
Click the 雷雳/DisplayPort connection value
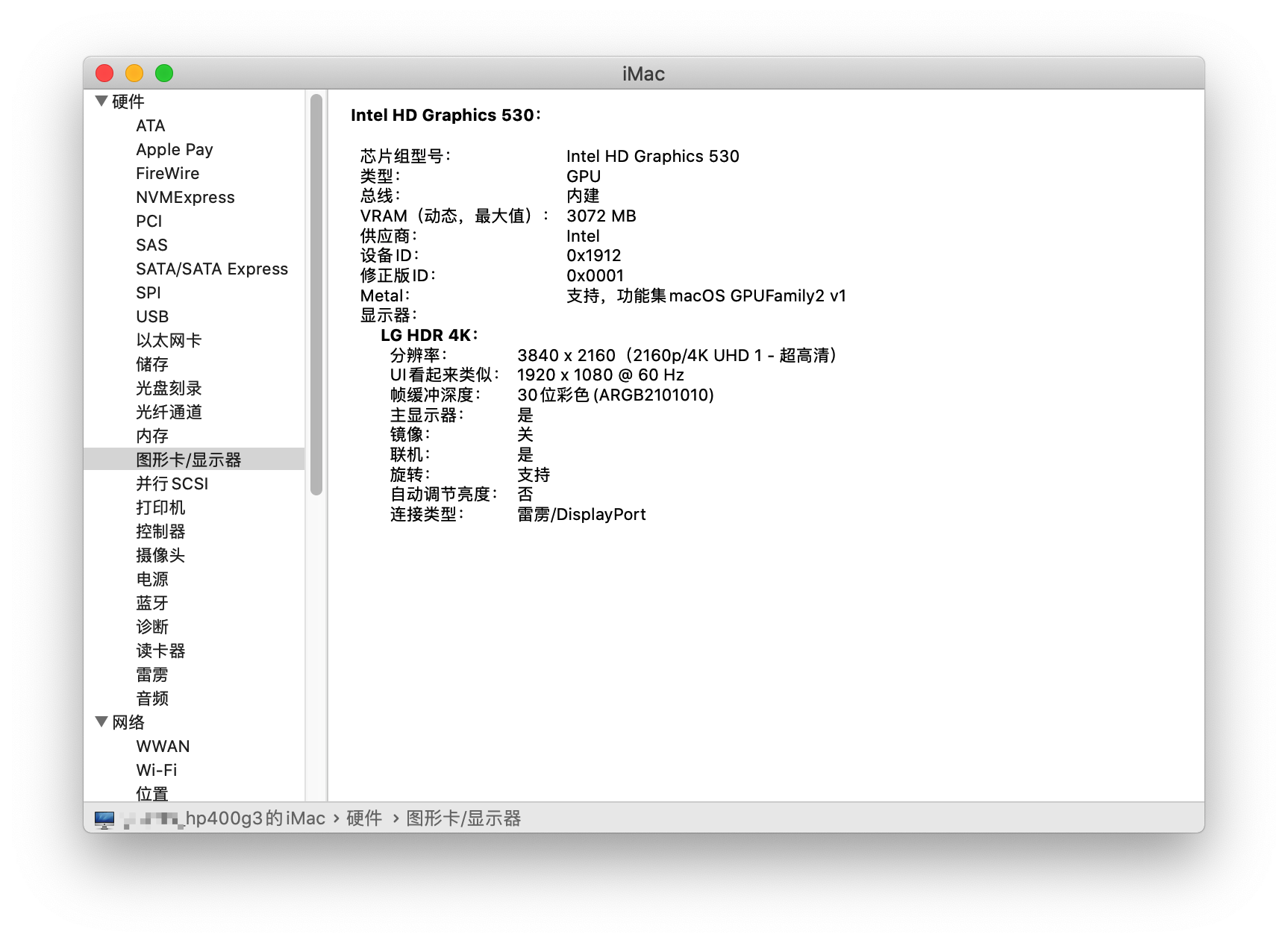point(581,514)
